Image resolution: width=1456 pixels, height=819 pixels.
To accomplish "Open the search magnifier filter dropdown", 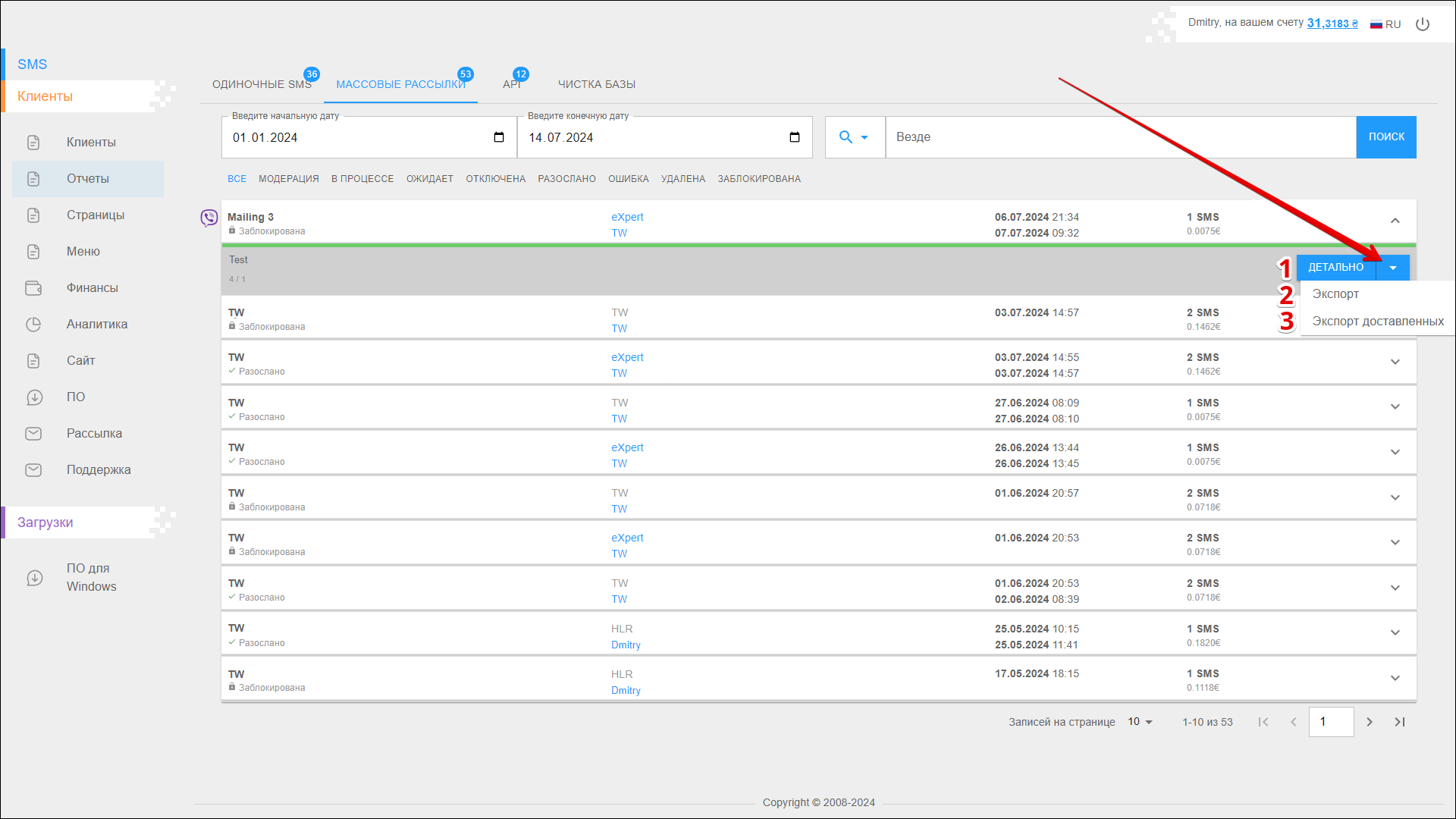I will coord(854,137).
